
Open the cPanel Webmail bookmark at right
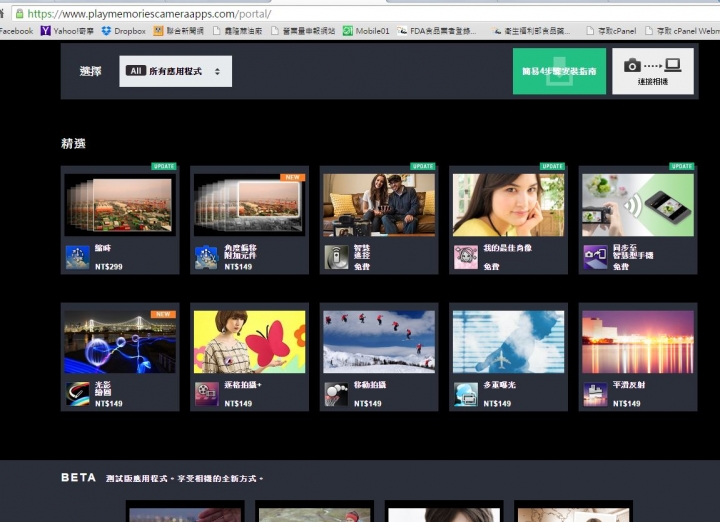(x=682, y=31)
